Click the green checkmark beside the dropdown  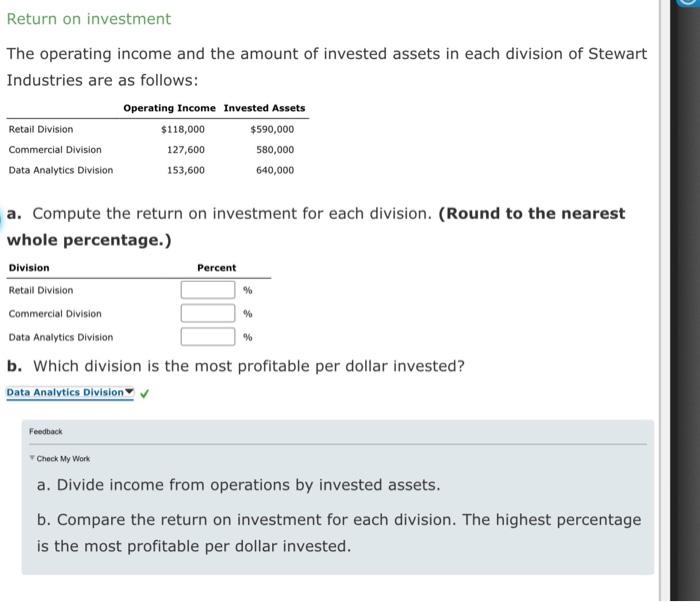tap(145, 393)
